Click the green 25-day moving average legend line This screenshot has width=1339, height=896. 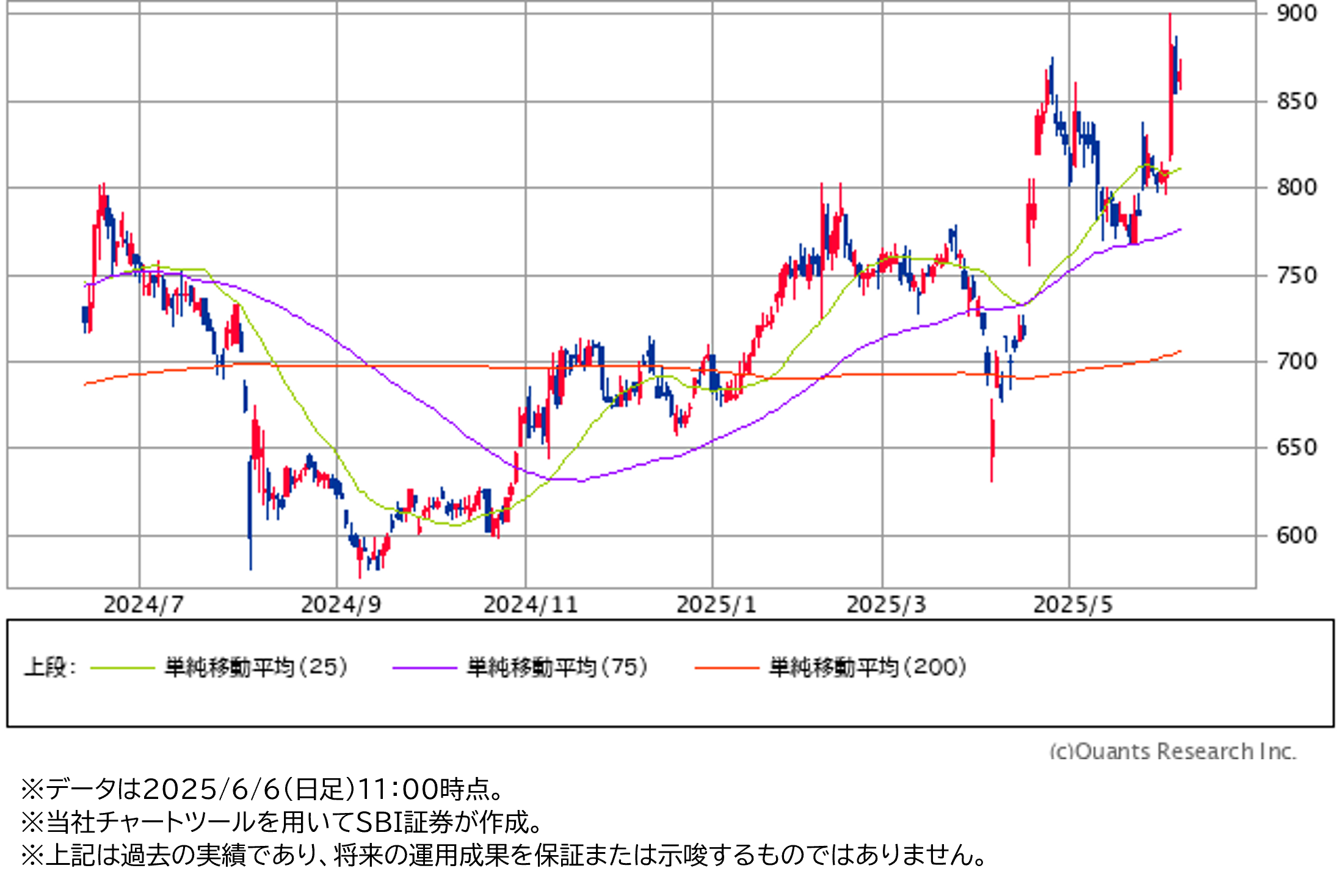(122, 668)
